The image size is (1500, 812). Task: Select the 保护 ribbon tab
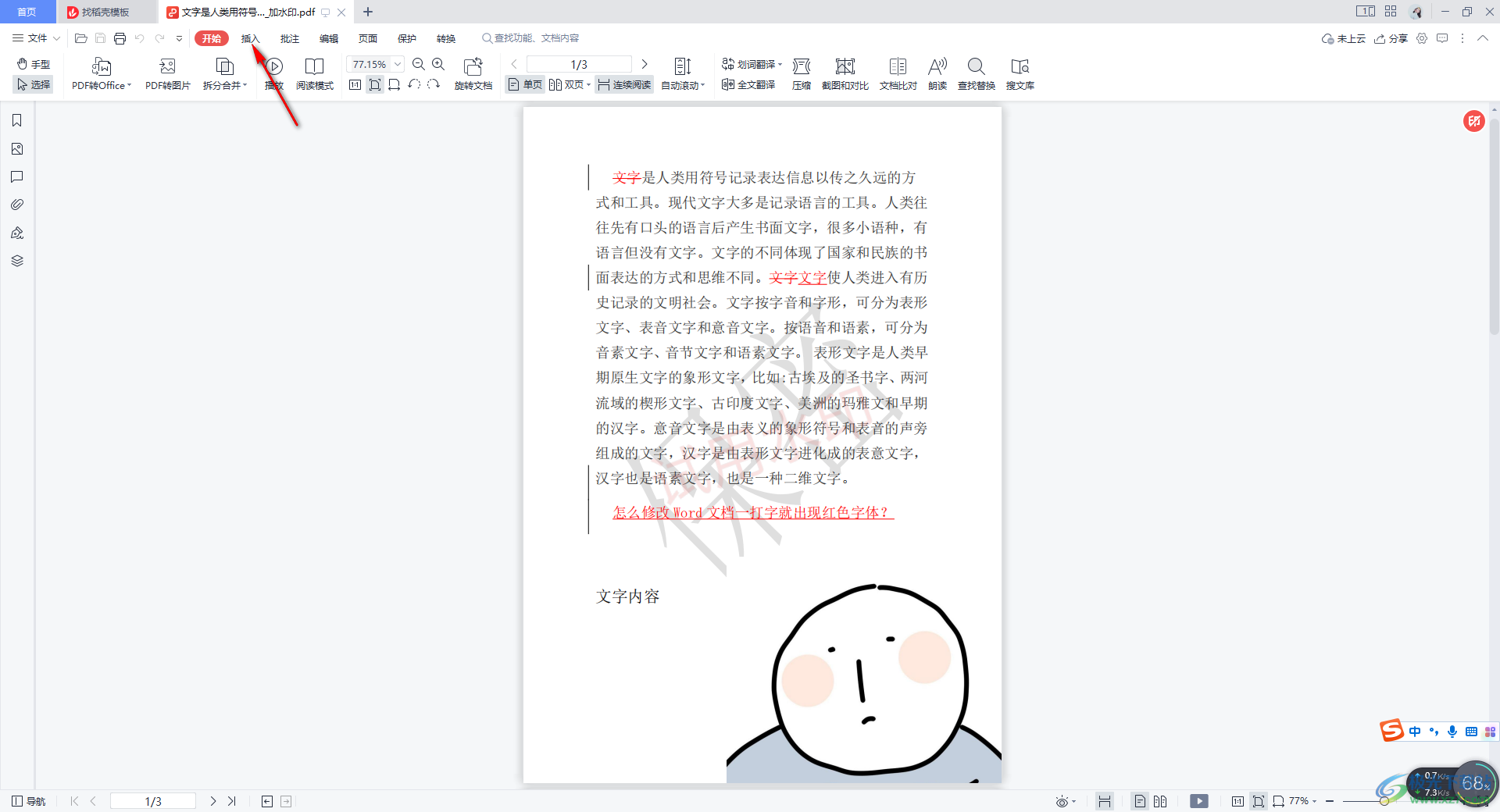click(x=407, y=38)
